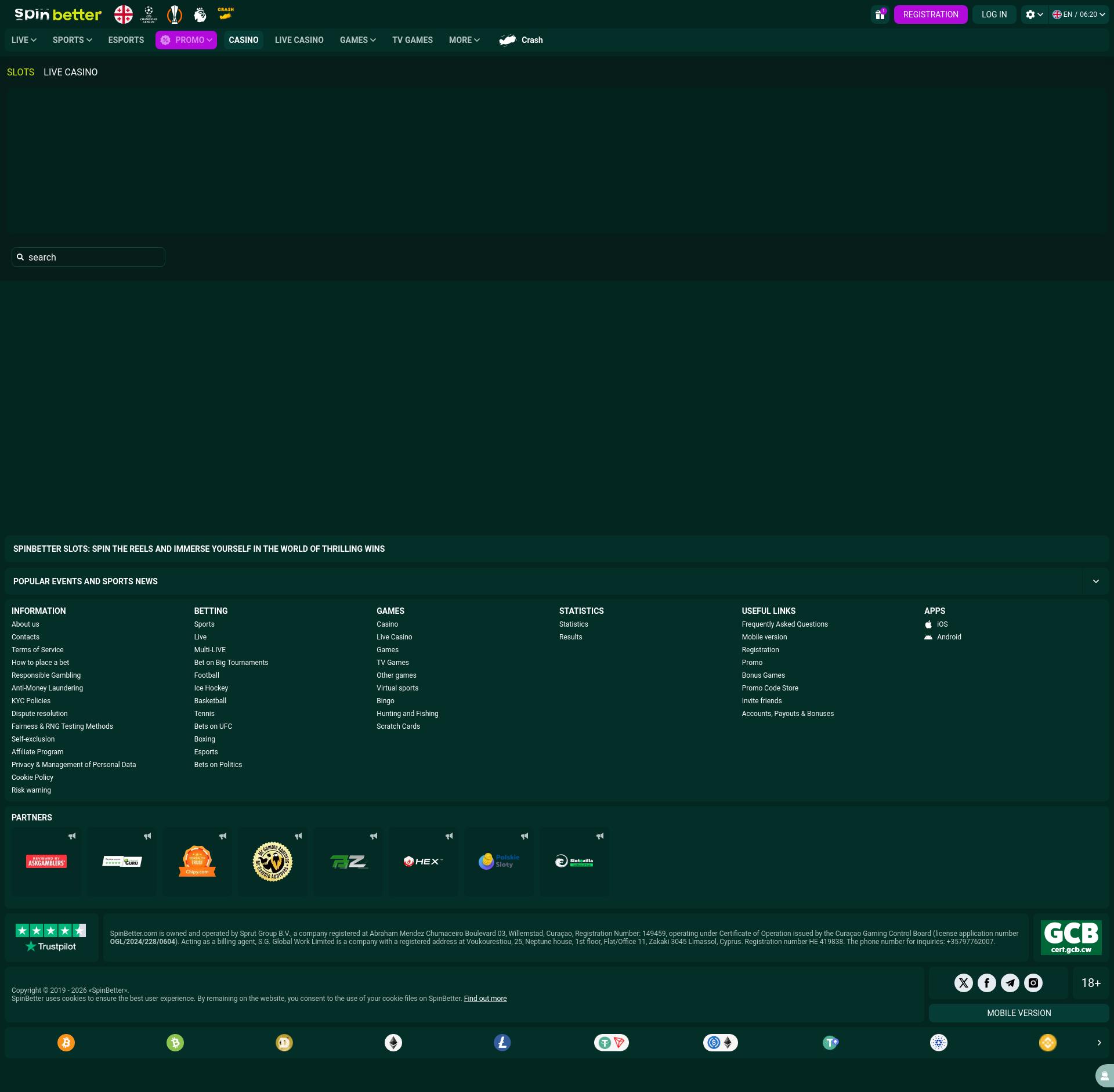Viewport: 1114px width, 1092px height.
Task: Click the Bitcoin payment icon
Action: pos(66,1043)
